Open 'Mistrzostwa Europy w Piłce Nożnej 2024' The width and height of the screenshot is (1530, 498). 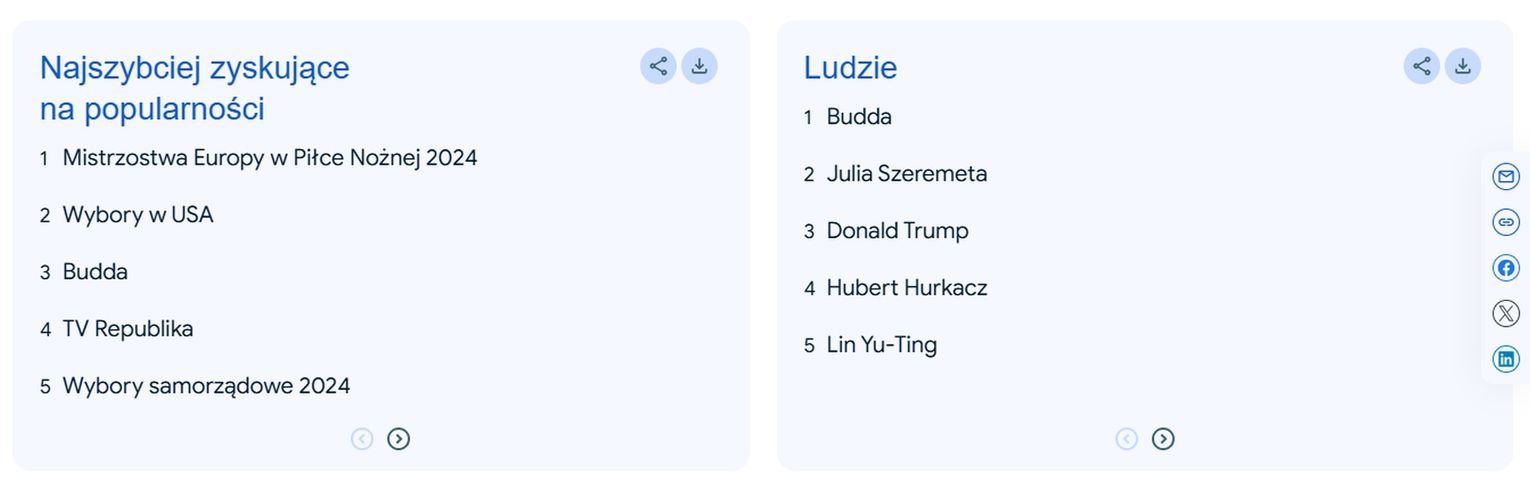[x=270, y=158]
